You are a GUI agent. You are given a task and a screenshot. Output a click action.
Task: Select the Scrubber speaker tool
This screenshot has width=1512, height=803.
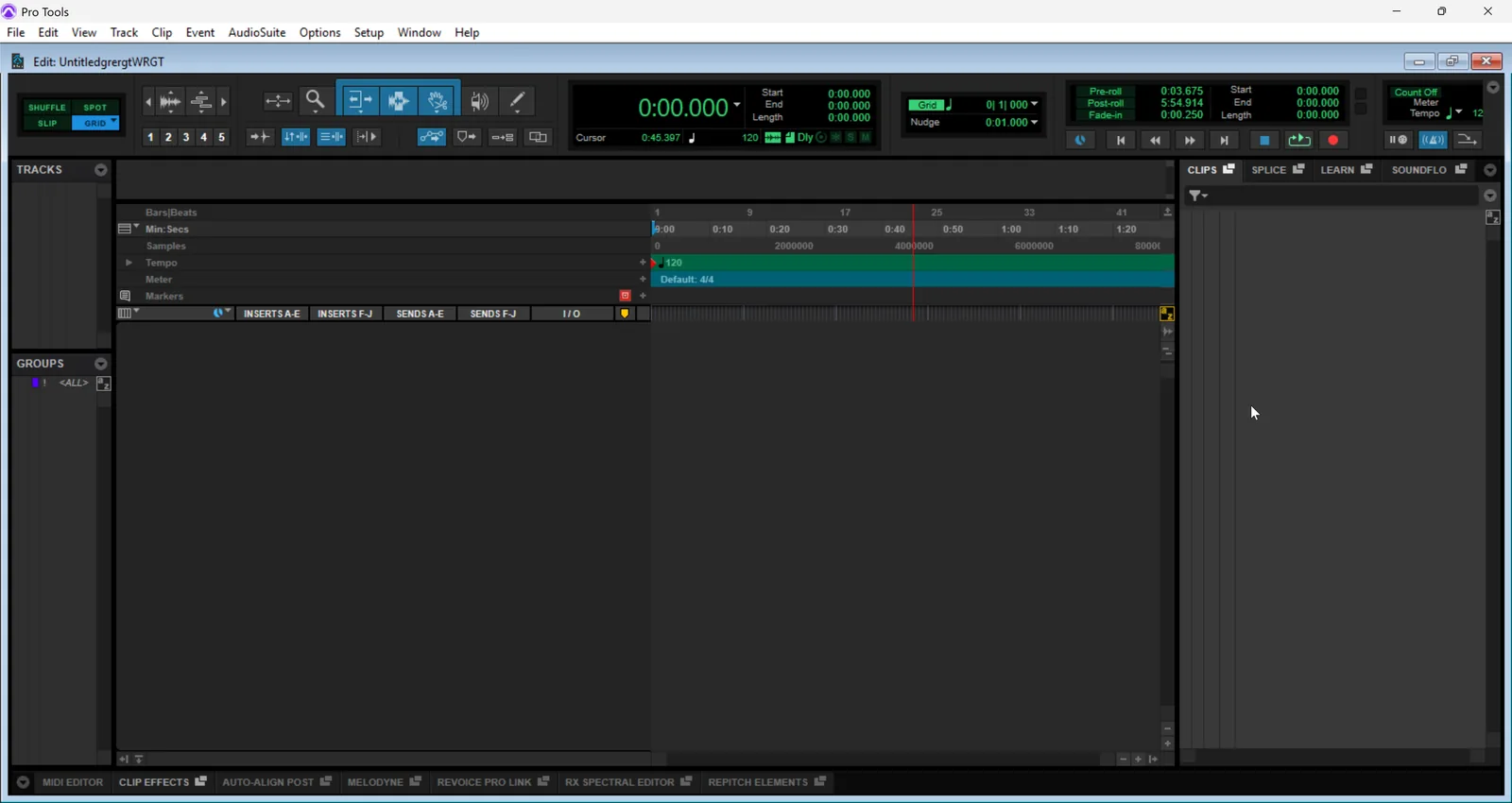pos(480,100)
